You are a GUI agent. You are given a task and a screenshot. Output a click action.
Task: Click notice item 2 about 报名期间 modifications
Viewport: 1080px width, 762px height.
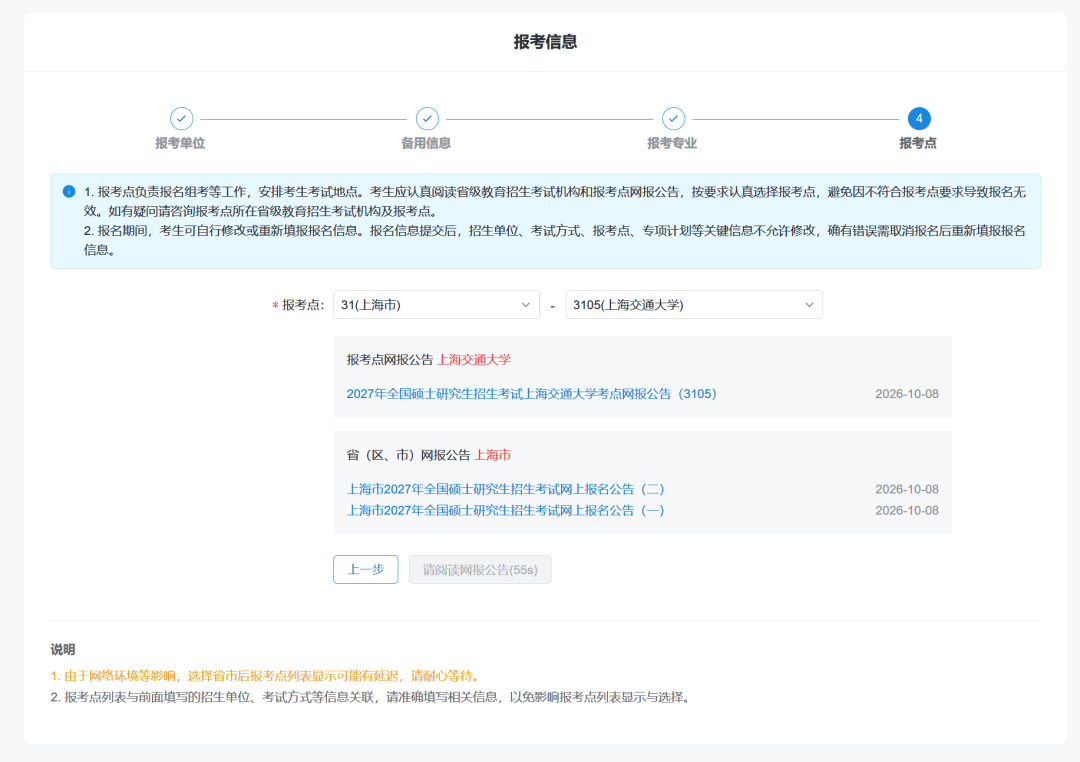coord(554,240)
